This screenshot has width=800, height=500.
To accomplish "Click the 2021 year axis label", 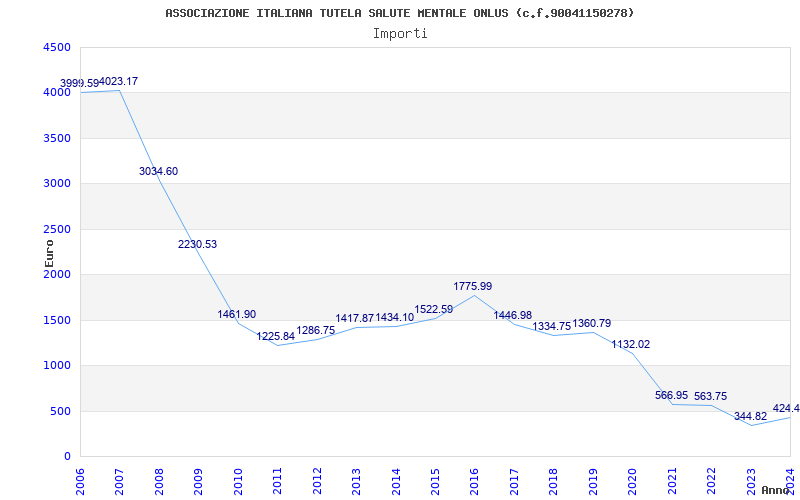I will tap(672, 481).
